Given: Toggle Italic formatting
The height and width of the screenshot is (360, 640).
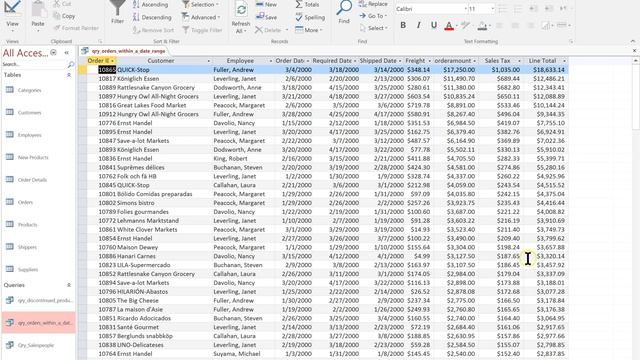Looking at the screenshot, I should click(x=418, y=25).
